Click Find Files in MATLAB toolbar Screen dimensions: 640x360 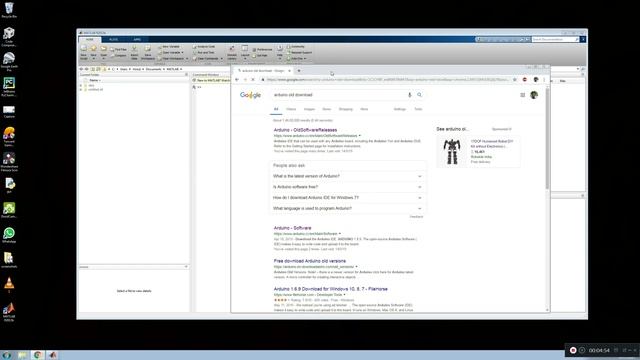(x=118, y=49)
